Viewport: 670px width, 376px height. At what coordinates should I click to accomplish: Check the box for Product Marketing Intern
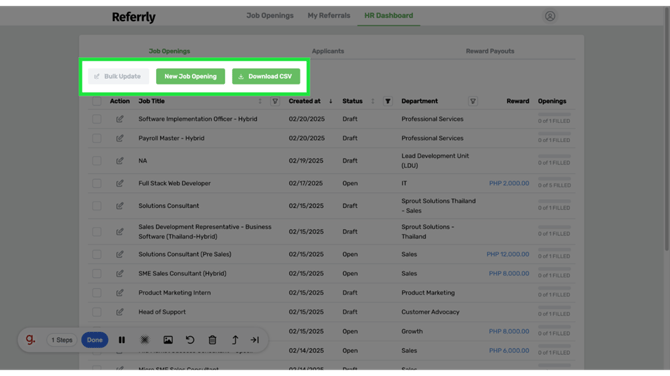click(97, 293)
